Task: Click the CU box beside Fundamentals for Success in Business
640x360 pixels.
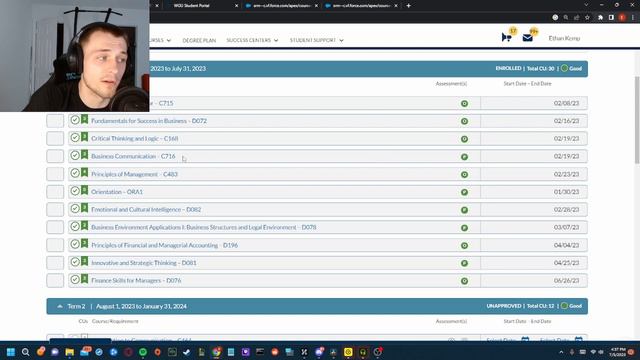Action: click(x=55, y=121)
